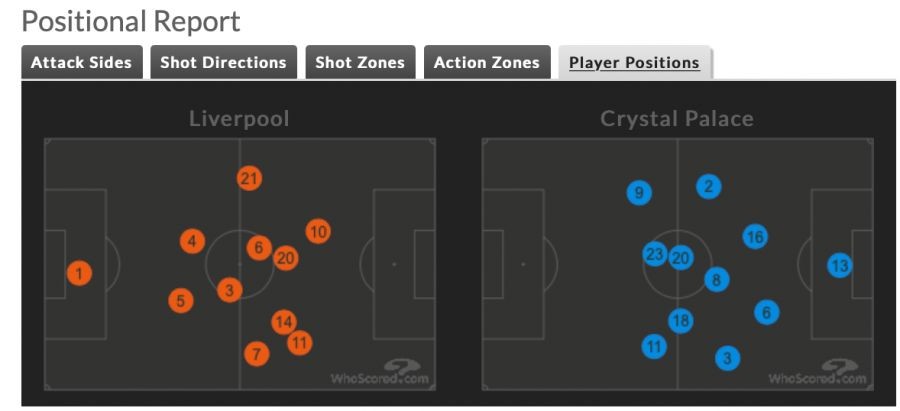Image resolution: width=900 pixels, height=411 pixels.
Task: Click Crystal Palace player marker number 3
Action: click(x=728, y=357)
